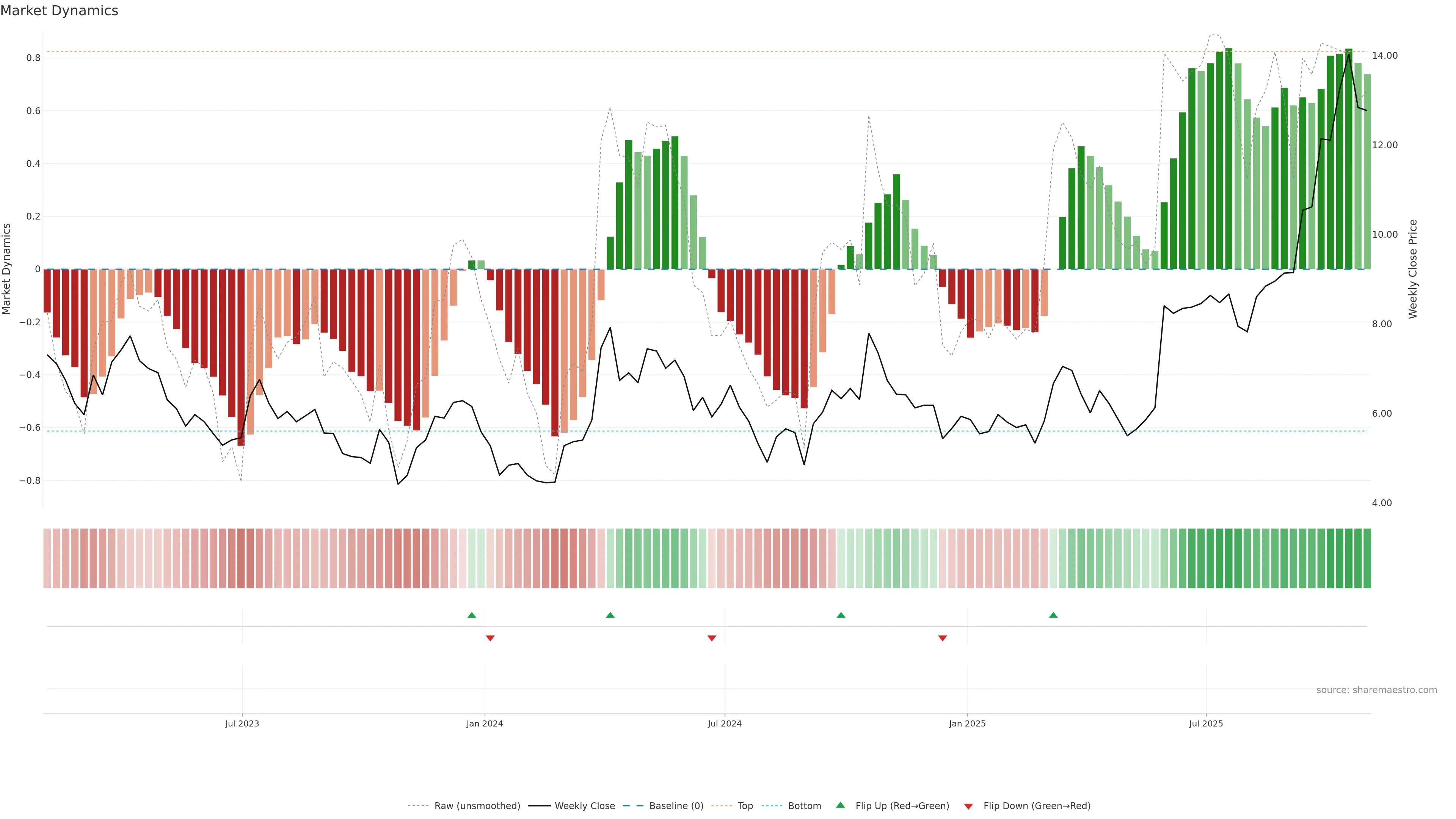Click red flip-down marker just before Jul 2024

coord(712,638)
